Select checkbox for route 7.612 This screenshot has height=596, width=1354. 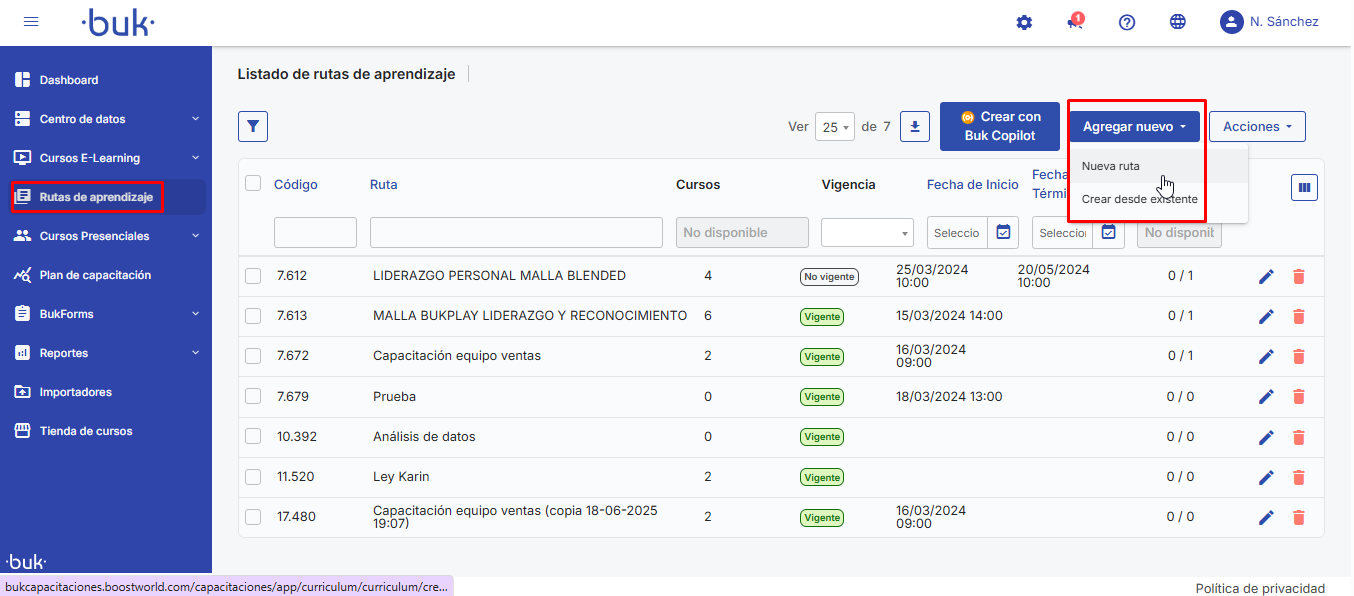253,276
